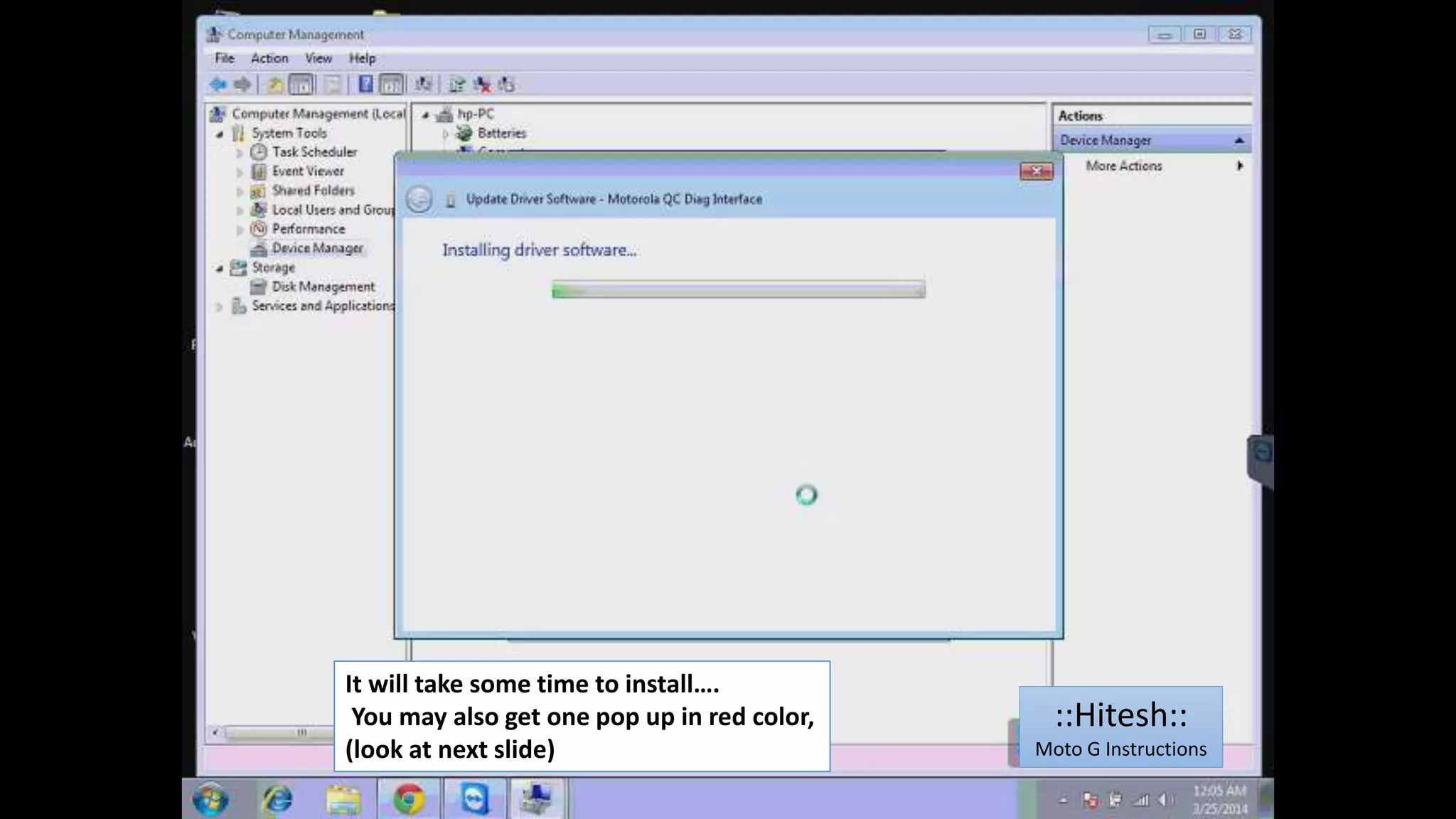Viewport: 1456px width, 819px height.
Task: Expand the Batteries device category
Action: click(446, 134)
